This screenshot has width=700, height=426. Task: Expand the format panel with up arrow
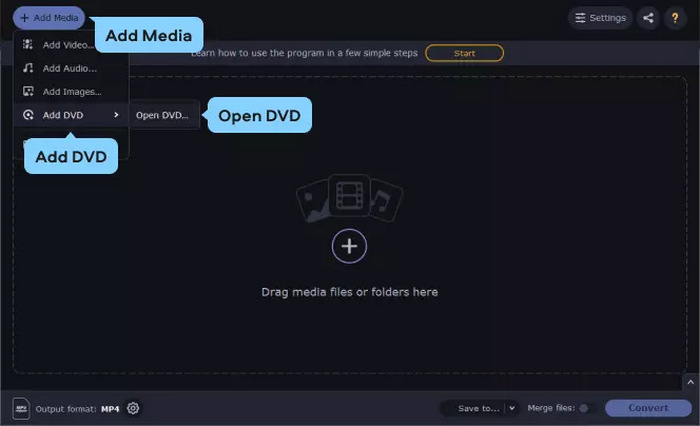coord(691,382)
